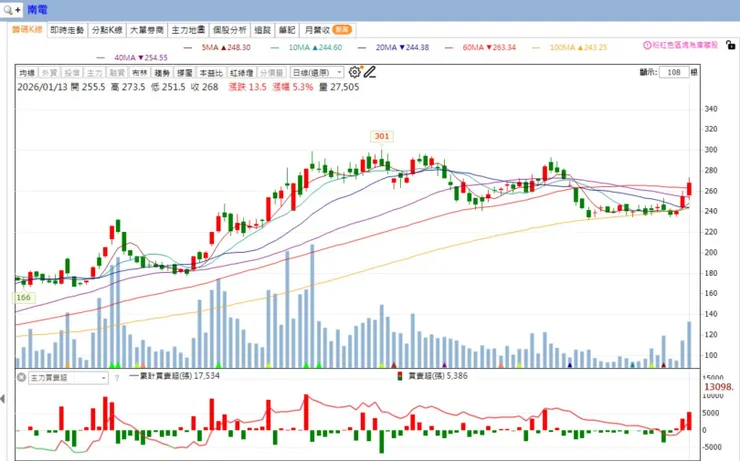
Task: Expand the 主力買賣超 indicator dropdown
Action: [x=68, y=378]
